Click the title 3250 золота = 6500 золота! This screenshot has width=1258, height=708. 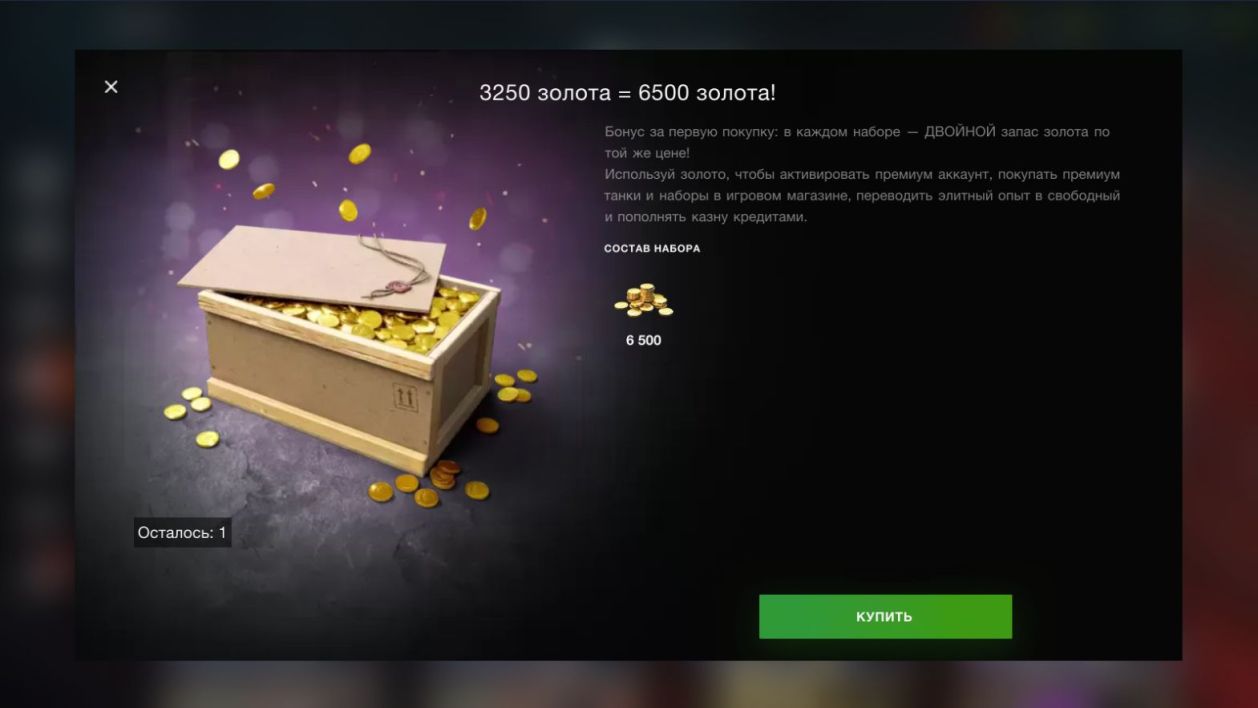tap(627, 93)
